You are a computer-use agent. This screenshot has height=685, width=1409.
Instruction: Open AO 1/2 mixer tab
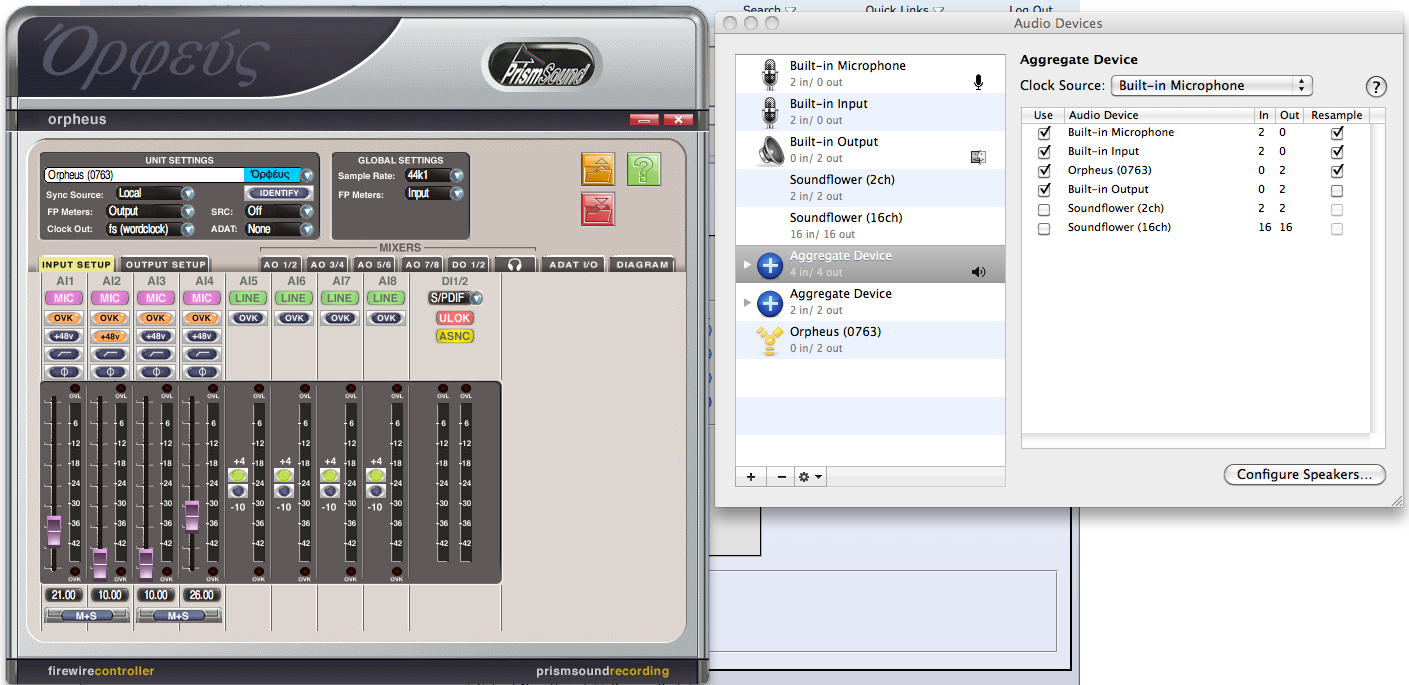[x=281, y=265]
